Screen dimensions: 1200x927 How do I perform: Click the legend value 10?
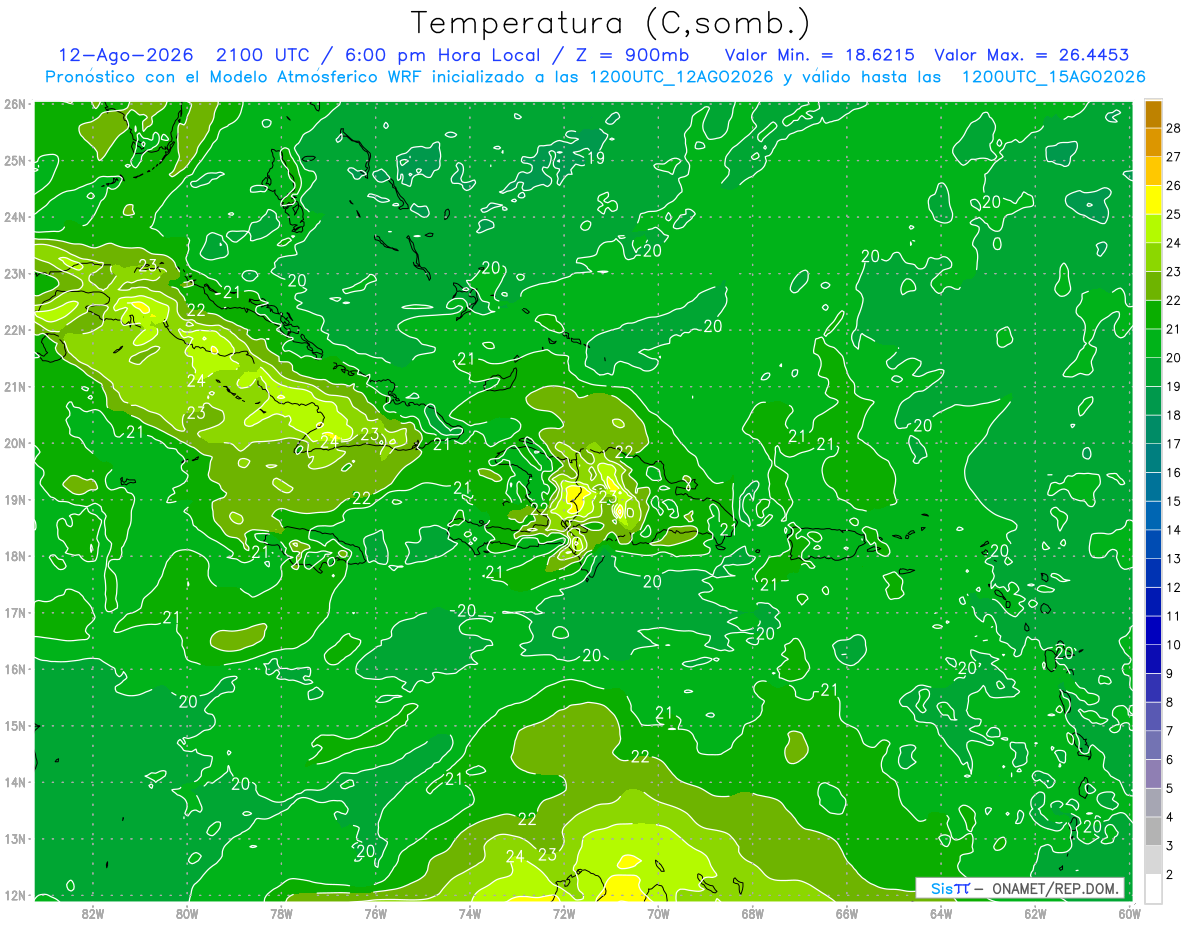click(x=1173, y=645)
